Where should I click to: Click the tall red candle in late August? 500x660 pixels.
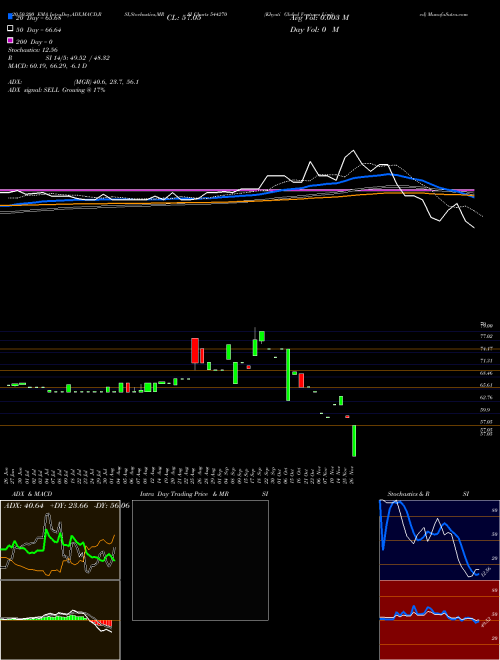[195, 350]
